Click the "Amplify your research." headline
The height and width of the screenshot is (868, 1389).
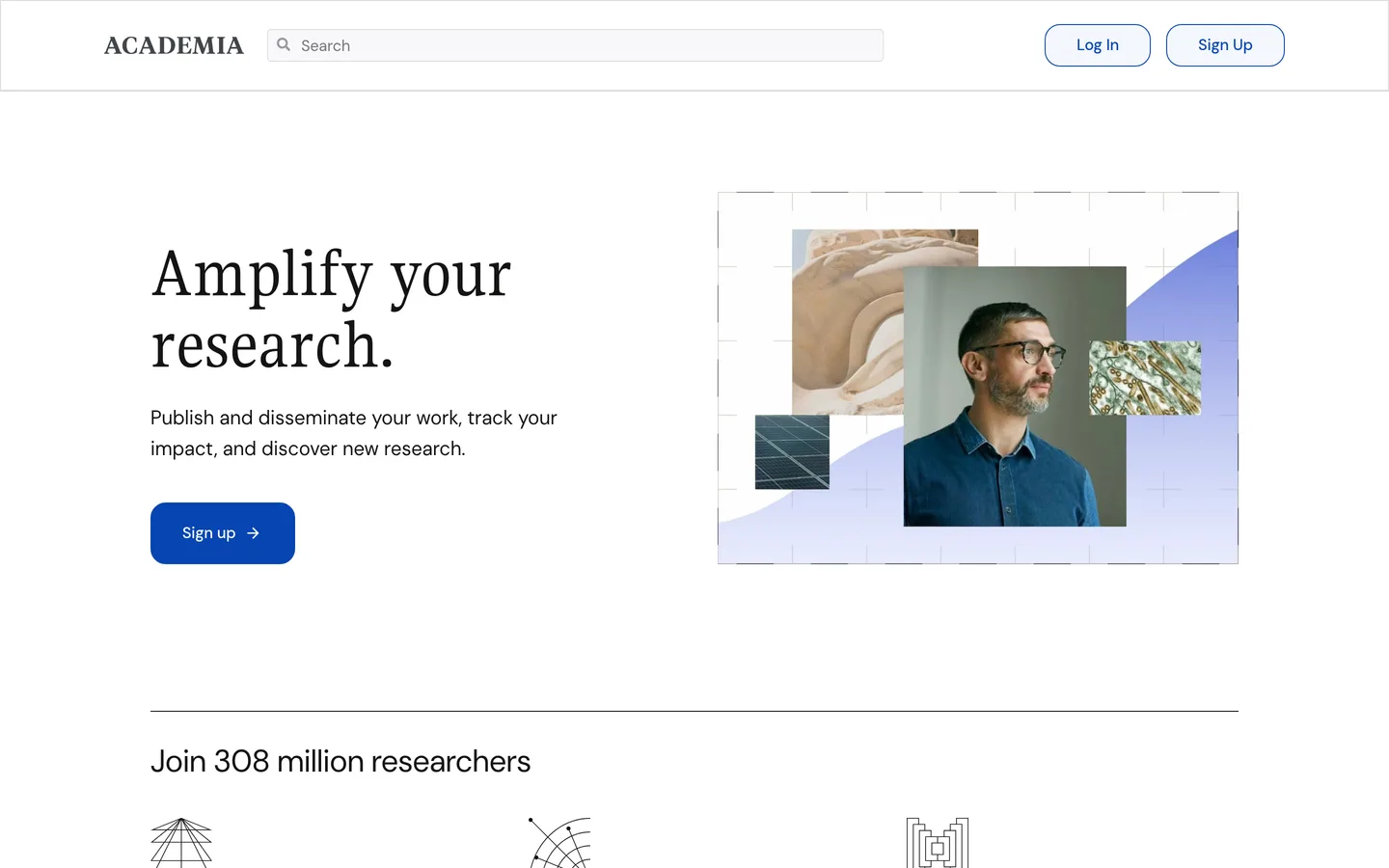pos(331,309)
